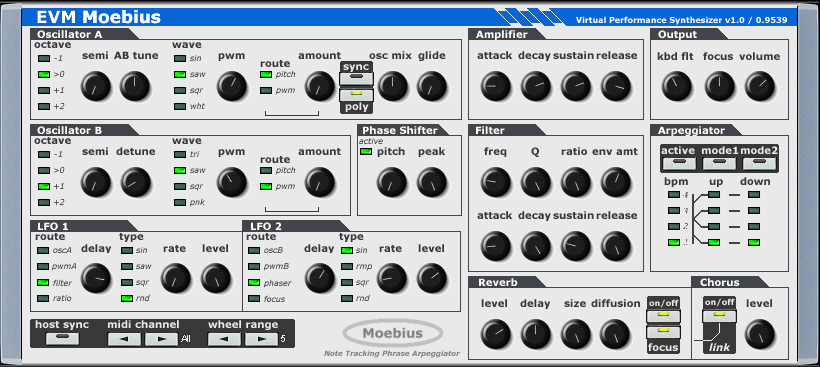Click the Filter Q knob
820x367 pixels.
click(x=536, y=182)
